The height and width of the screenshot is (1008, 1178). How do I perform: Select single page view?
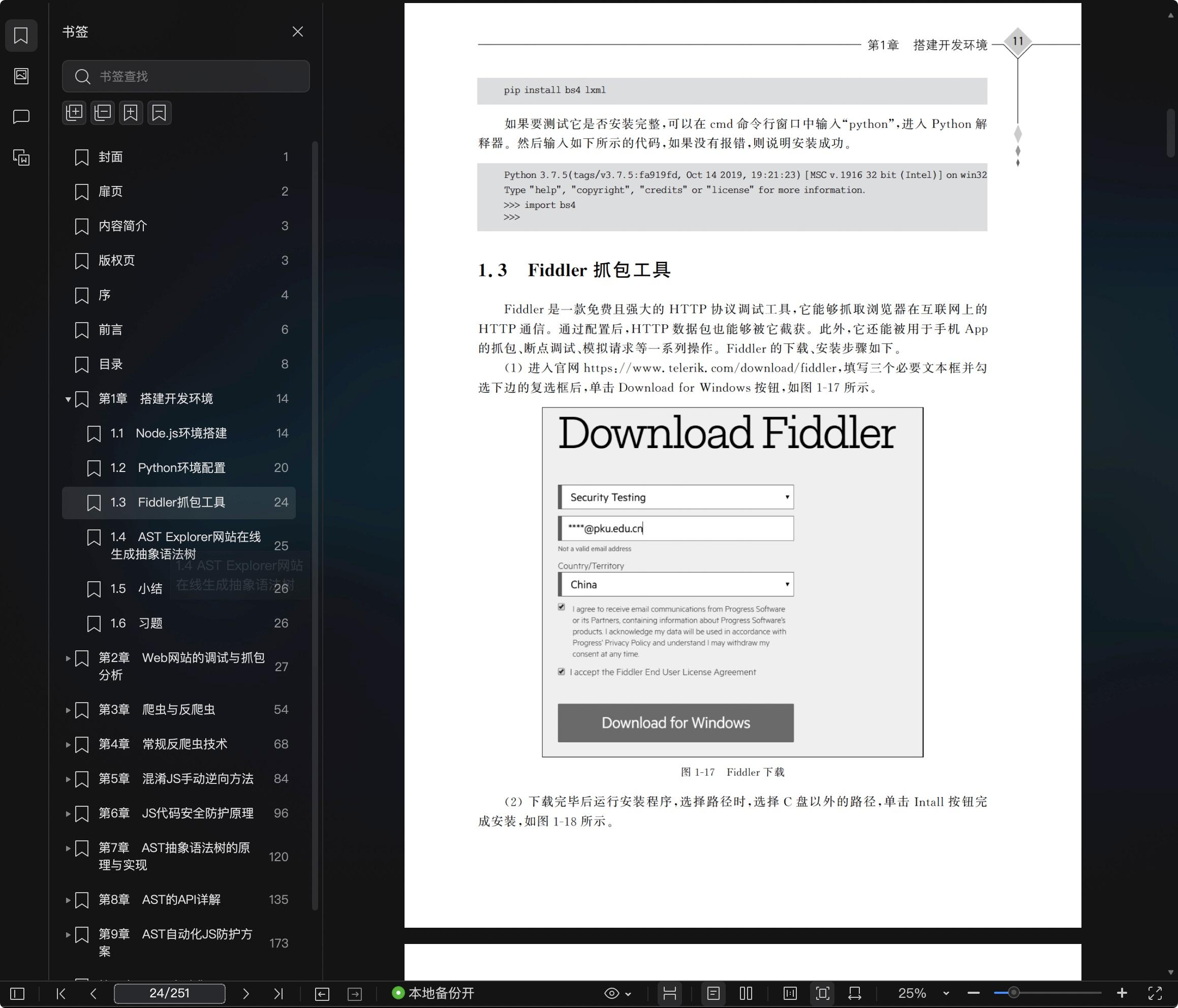click(x=713, y=993)
